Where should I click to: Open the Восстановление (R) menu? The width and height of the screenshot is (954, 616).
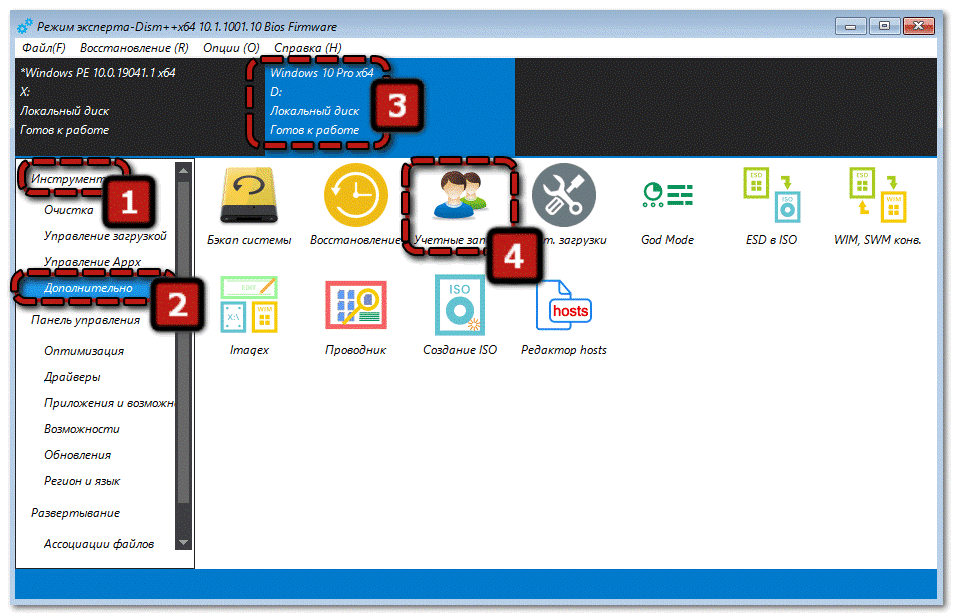pos(134,47)
